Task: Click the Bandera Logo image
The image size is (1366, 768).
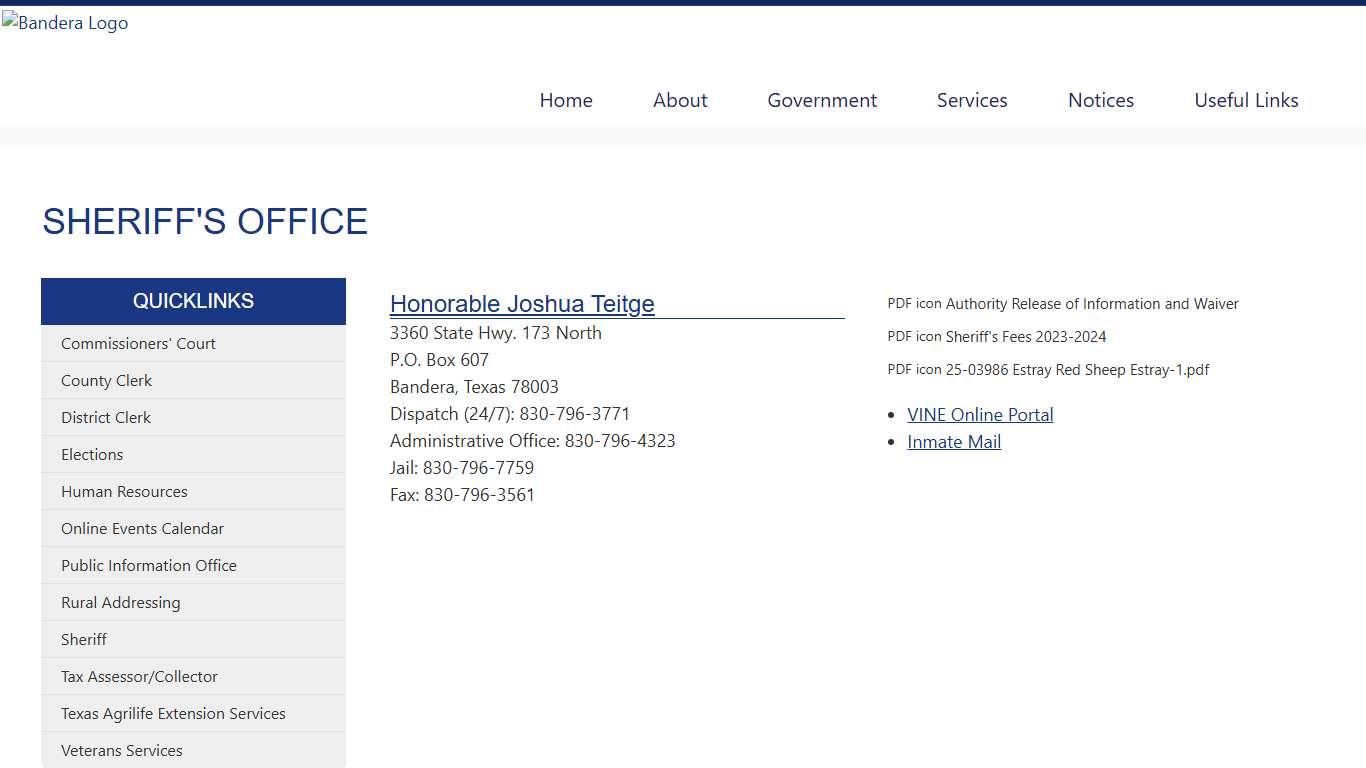Action: point(65,23)
